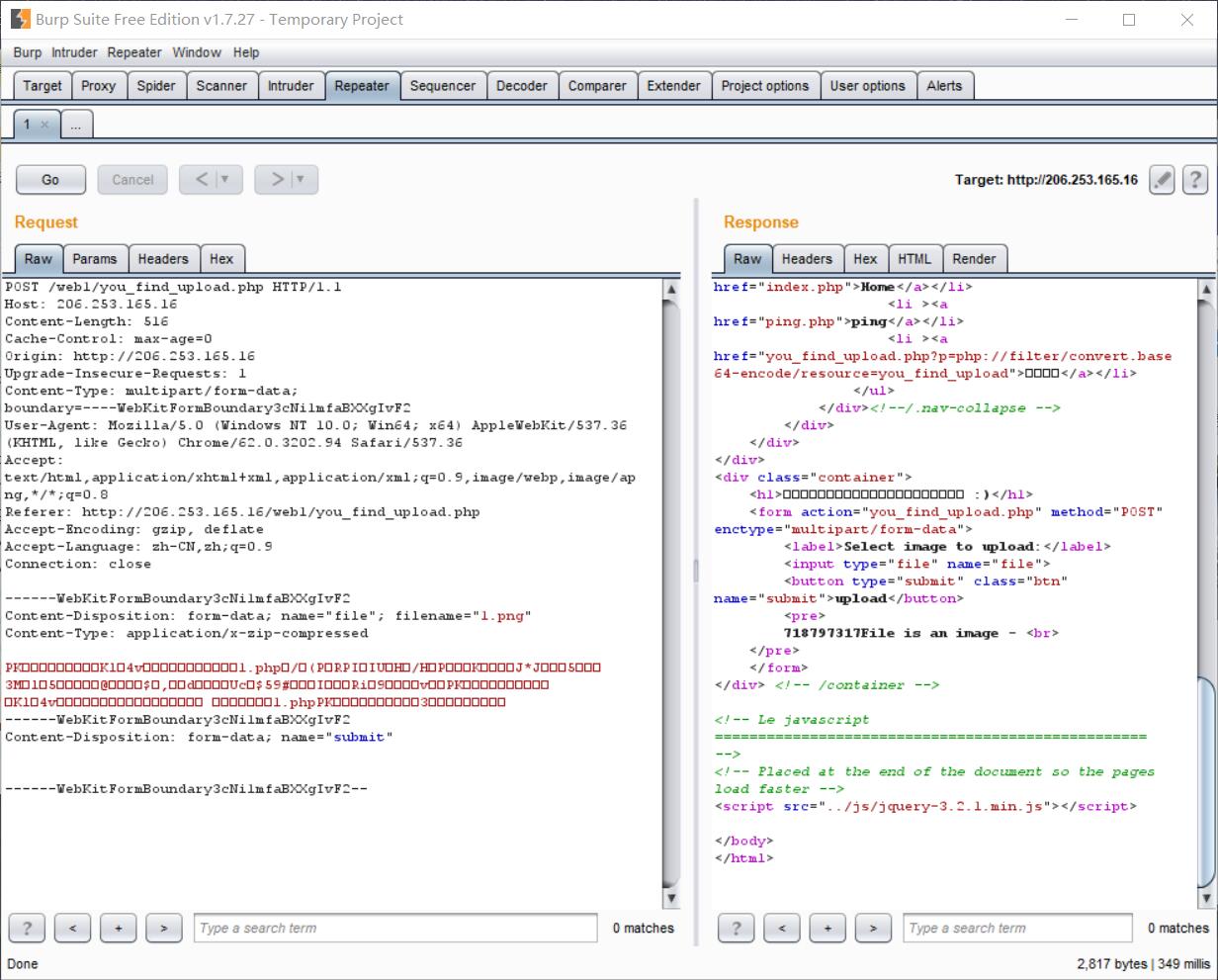The width and height of the screenshot is (1218, 980).
Task: Switch to the Spider tab
Action: (x=156, y=86)
